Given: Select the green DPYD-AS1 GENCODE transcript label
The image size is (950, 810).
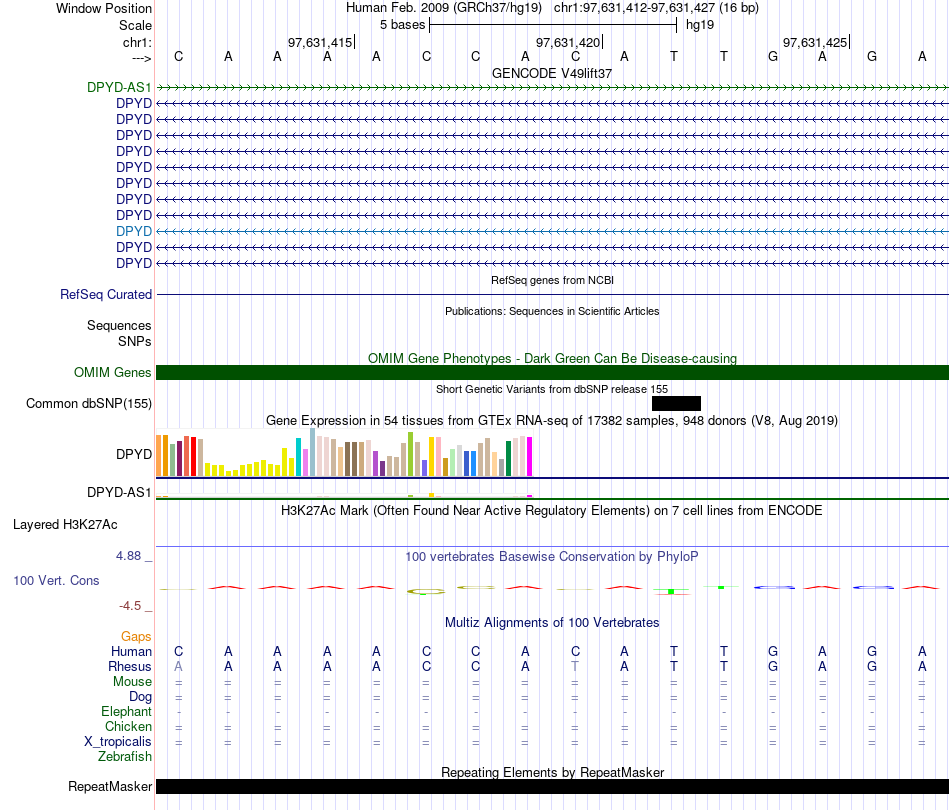Looking at the screenshot, I should tap(119, 87).
